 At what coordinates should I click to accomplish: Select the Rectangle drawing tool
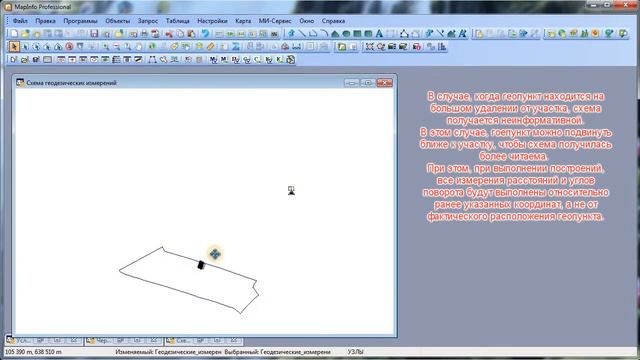point(357,34)
